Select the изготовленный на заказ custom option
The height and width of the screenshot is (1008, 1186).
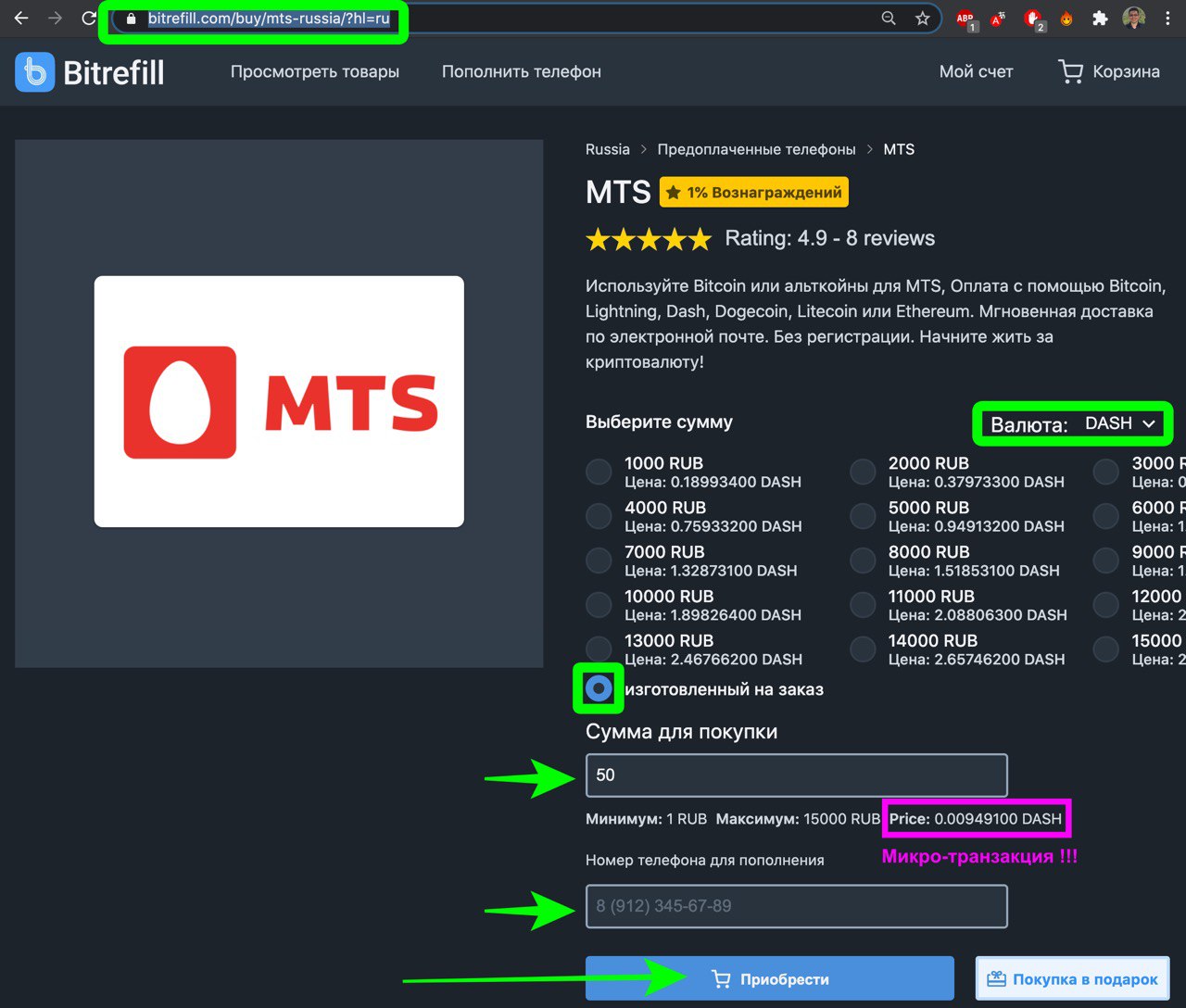point(599,688)
